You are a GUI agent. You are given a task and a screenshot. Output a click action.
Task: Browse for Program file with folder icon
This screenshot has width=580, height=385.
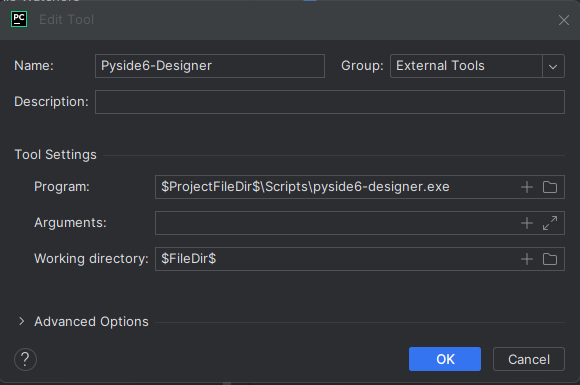550,187
